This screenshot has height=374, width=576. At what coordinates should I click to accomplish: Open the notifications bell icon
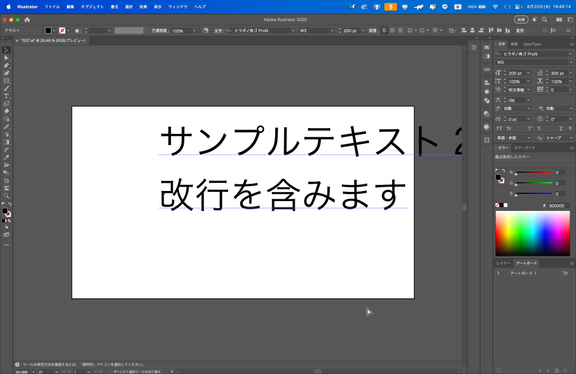(x=535, y=19)
